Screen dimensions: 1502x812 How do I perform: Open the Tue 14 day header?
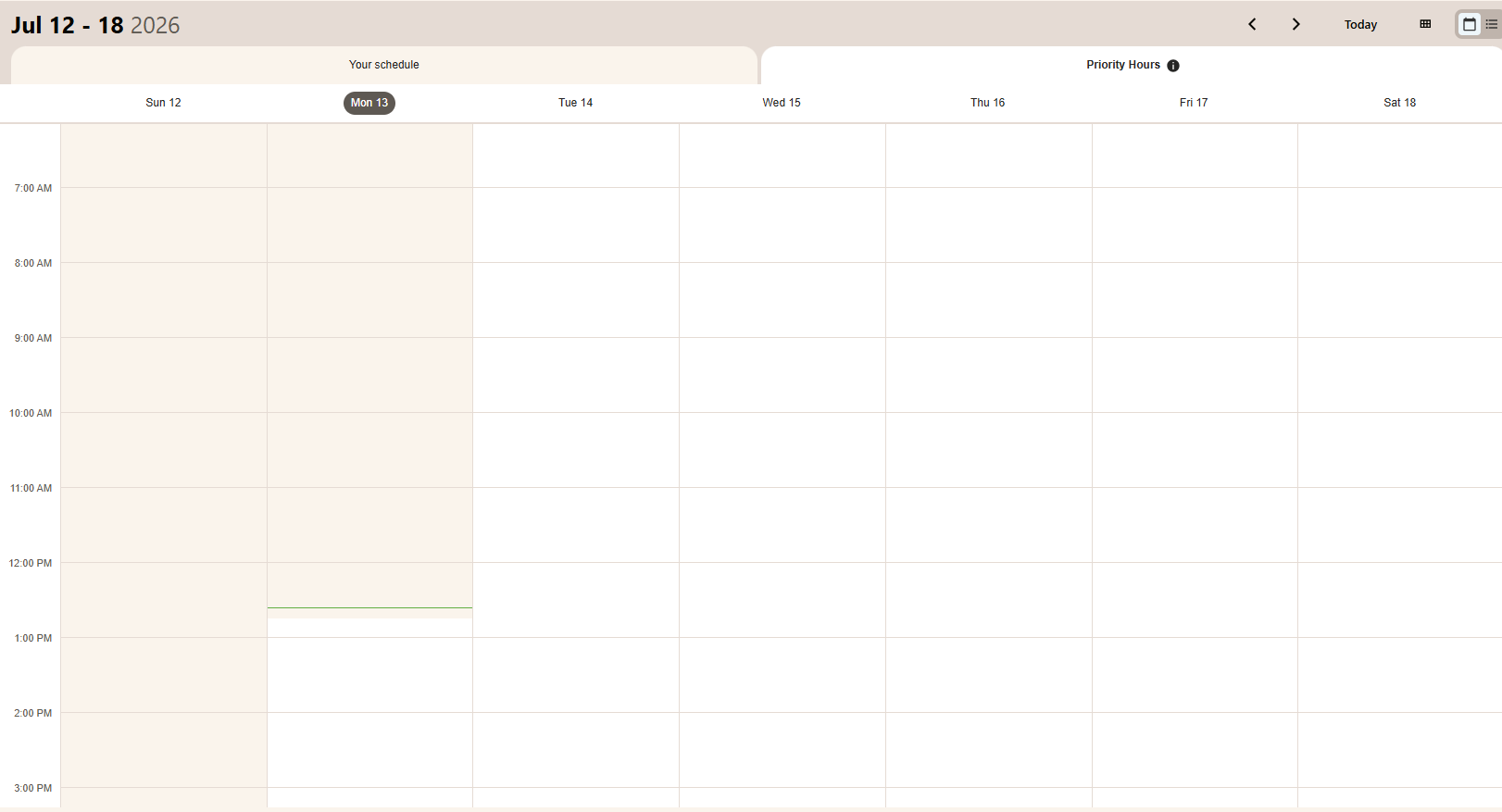tap(575, 103)
